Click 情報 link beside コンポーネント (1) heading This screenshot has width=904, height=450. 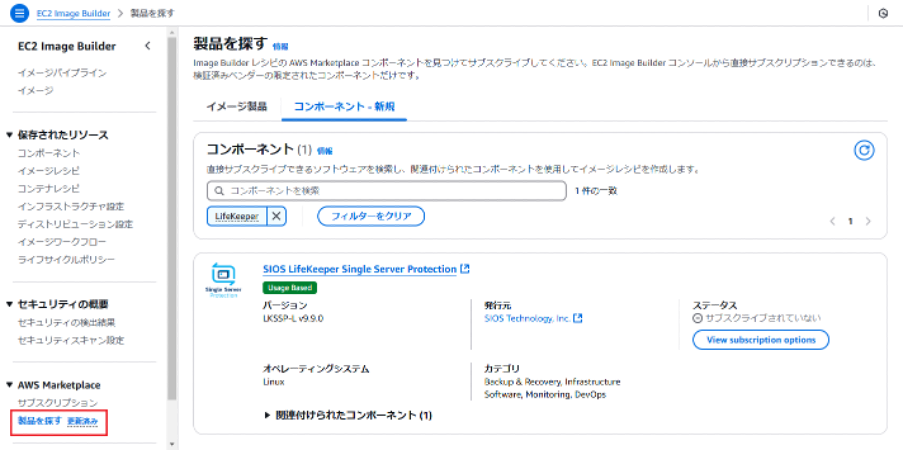click(325, 151)
